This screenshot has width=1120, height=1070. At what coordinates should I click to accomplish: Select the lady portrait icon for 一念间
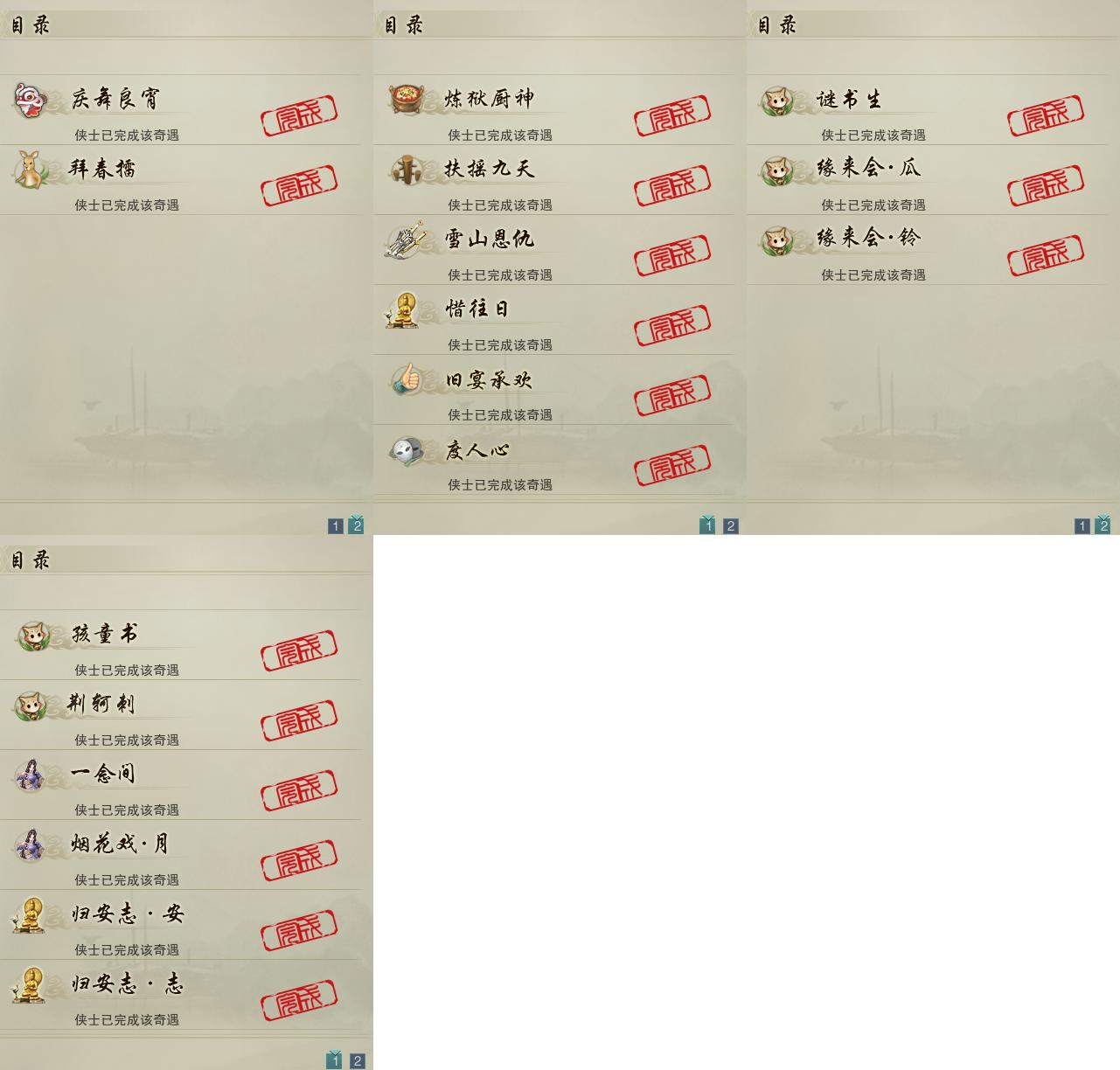(31, 775)
